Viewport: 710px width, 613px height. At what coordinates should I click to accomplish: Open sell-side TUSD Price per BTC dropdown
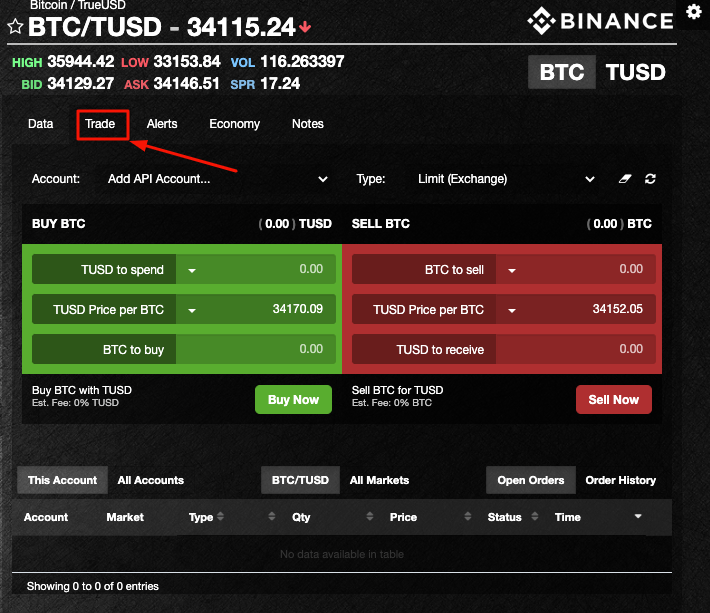(x=512, y=310)
